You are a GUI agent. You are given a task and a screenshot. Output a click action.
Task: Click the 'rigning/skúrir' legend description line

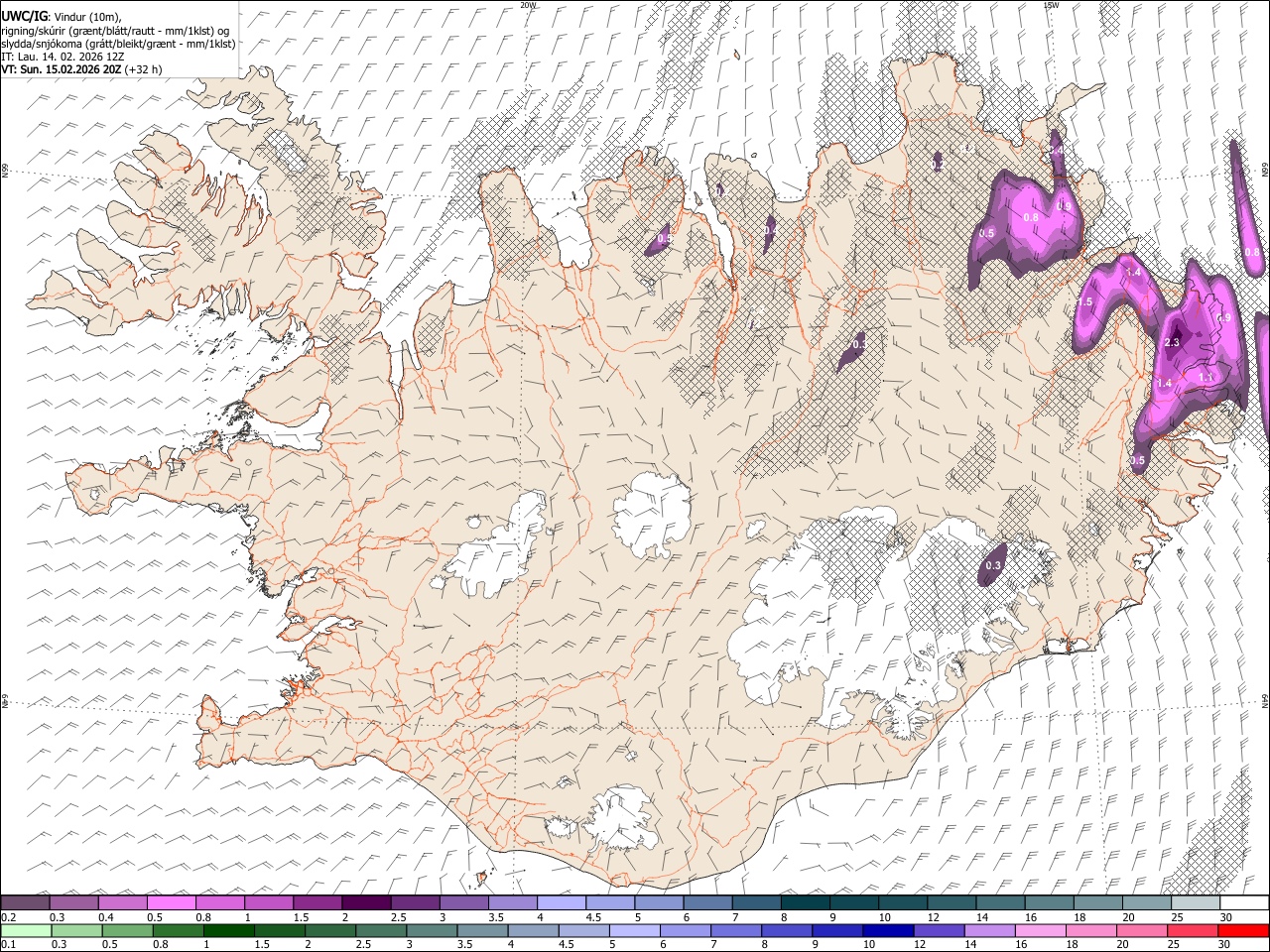coord(115,30)
